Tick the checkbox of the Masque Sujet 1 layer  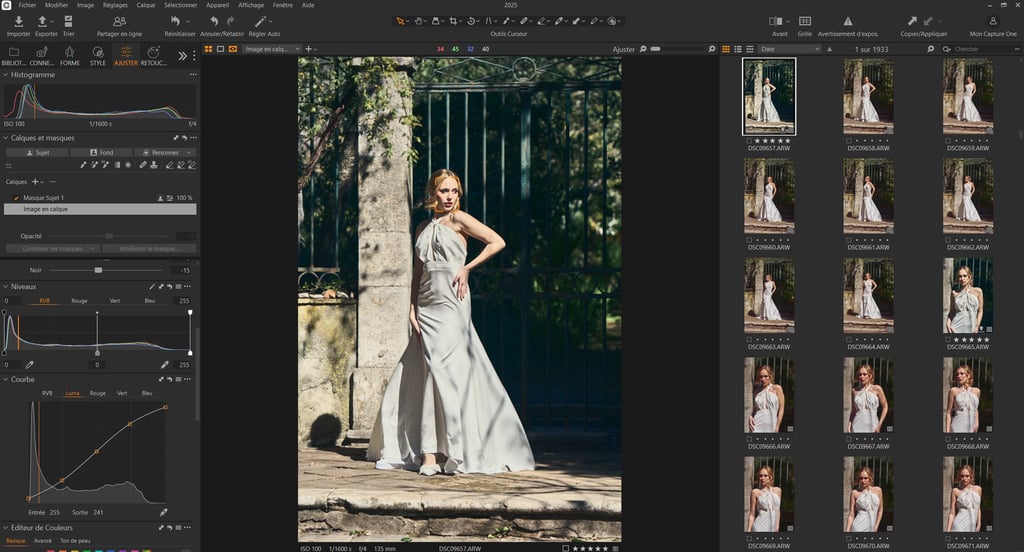pos(17,198)
